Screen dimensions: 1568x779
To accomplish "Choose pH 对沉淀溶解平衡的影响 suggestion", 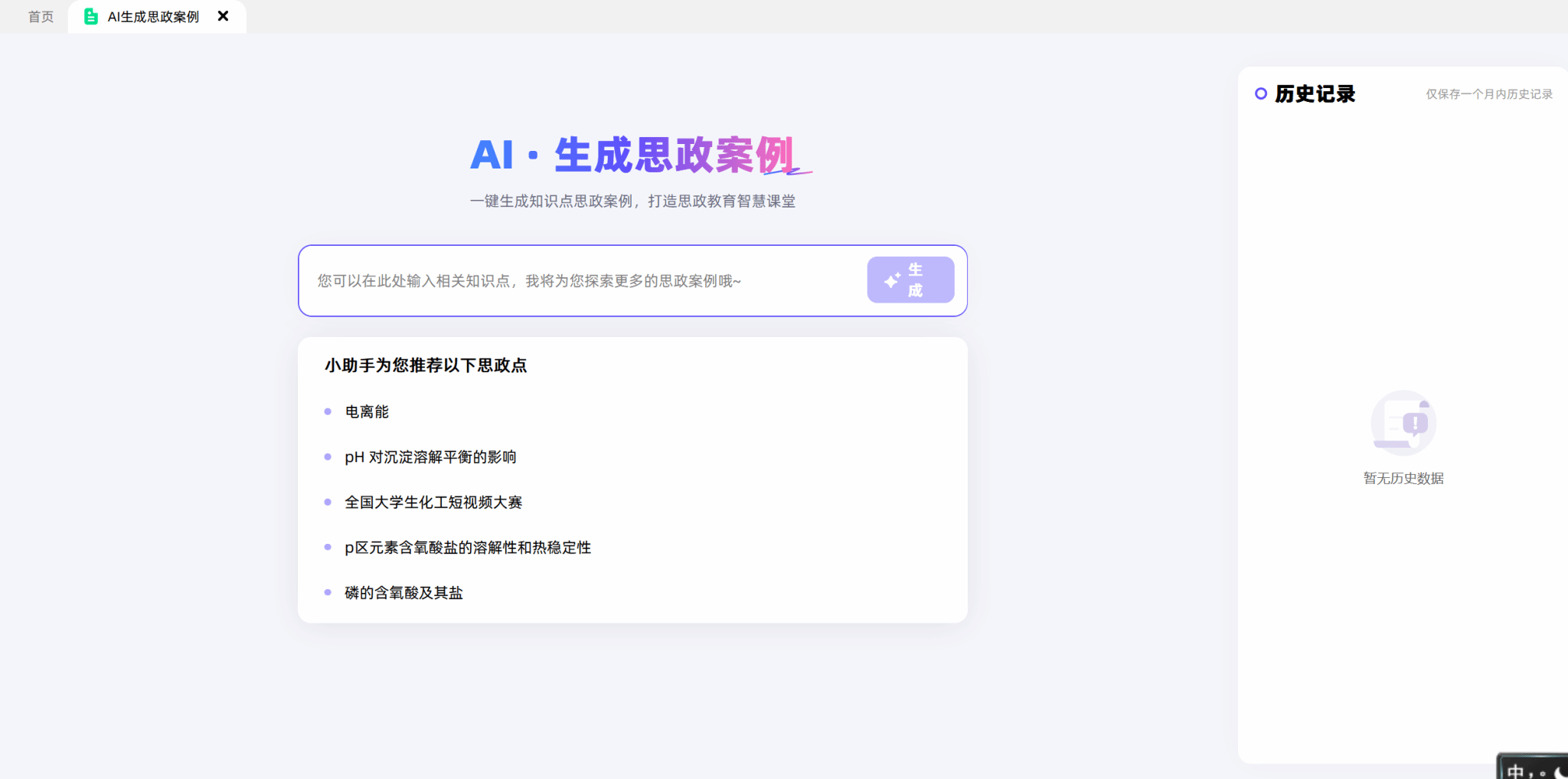I will point(430,457).
